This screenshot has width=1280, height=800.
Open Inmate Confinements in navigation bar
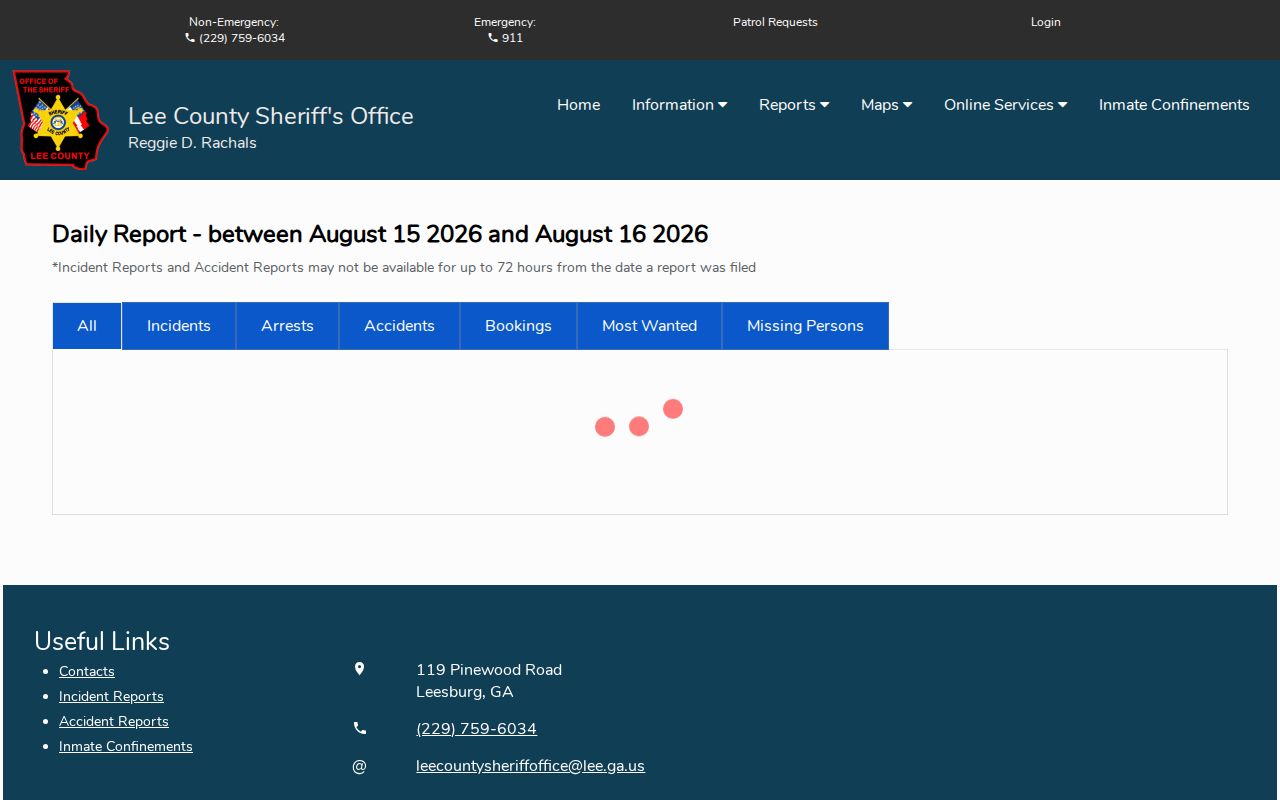[1174, 105]
